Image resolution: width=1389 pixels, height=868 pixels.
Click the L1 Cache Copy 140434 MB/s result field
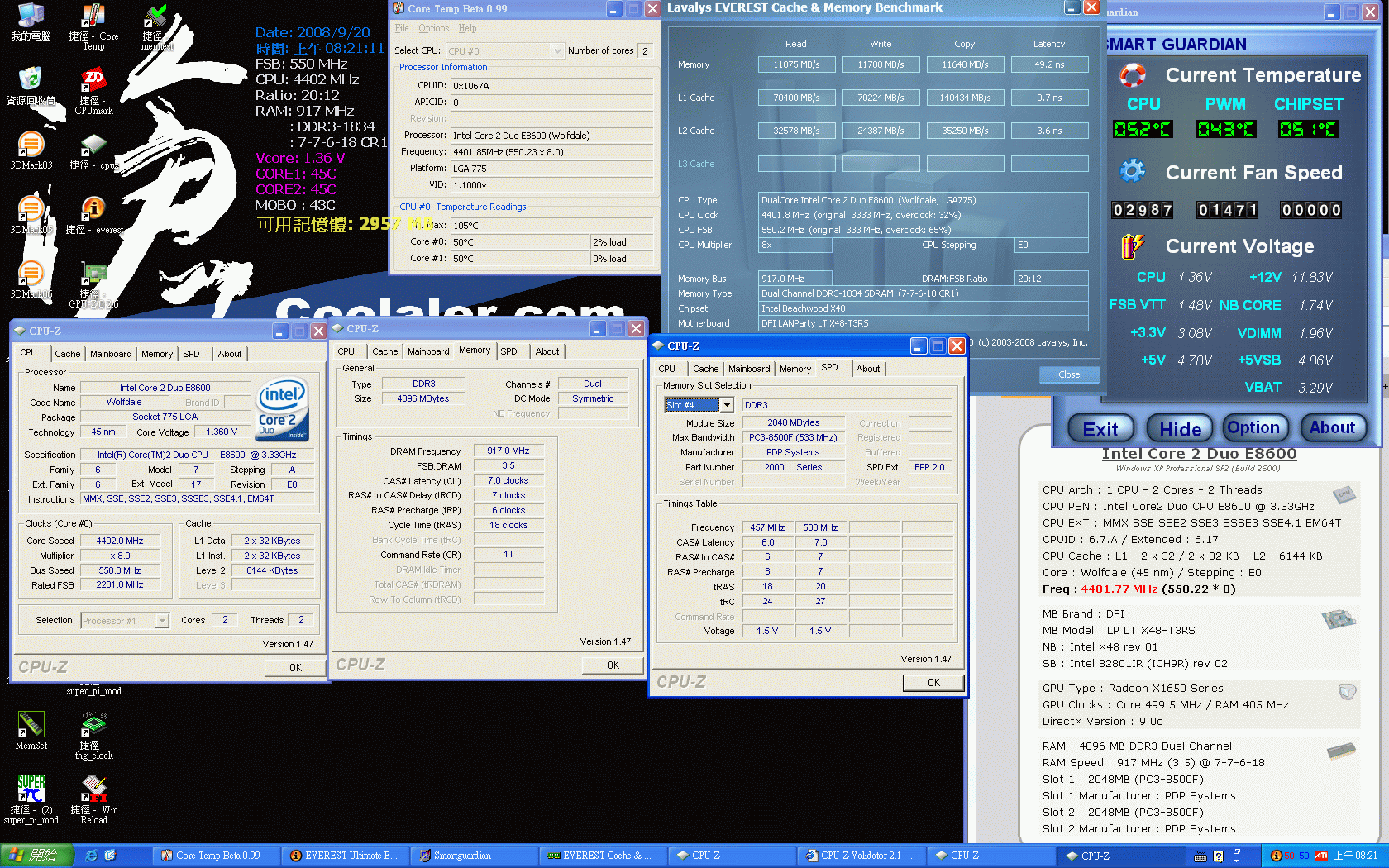click(965, 98)
